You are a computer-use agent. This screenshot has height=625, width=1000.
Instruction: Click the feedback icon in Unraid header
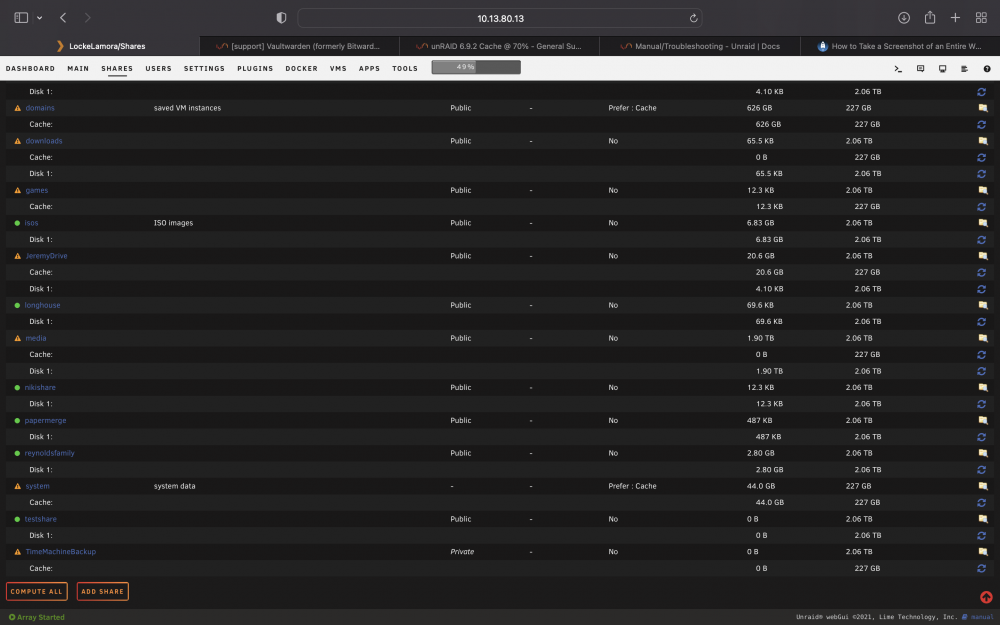click(x=920, y=69)
